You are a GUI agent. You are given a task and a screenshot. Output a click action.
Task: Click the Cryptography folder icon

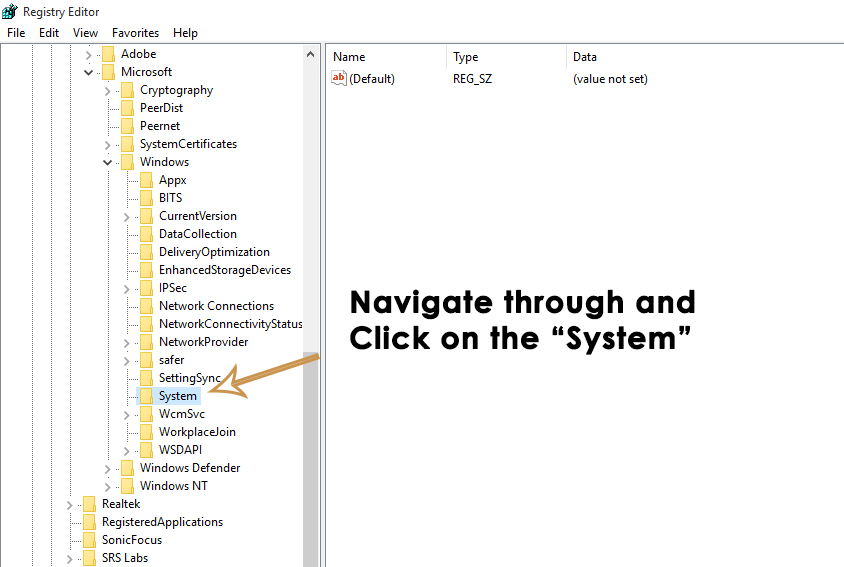tap(128, 90)
